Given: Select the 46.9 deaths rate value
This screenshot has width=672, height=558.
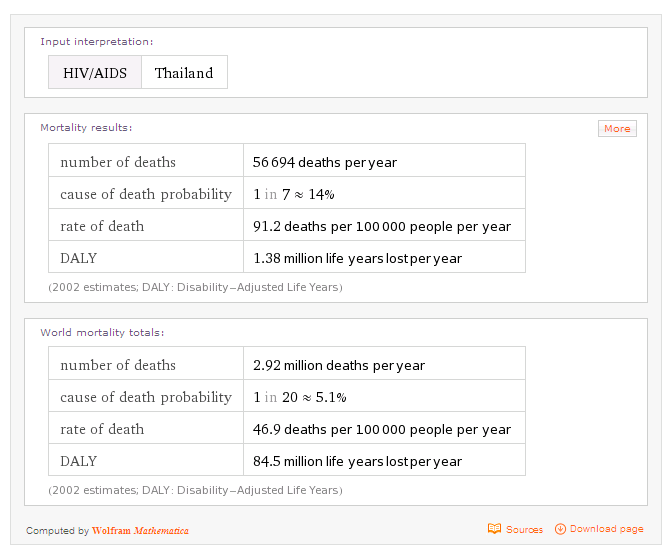Looking at the screenshot, I should point(382,429).
